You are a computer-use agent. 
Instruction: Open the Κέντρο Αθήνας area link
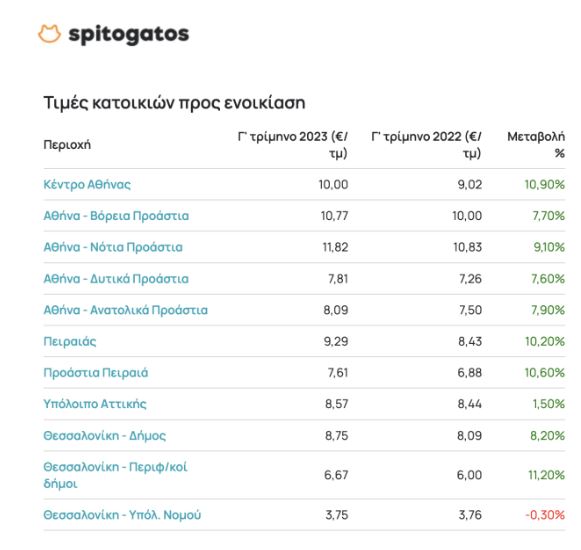point(87,185)
